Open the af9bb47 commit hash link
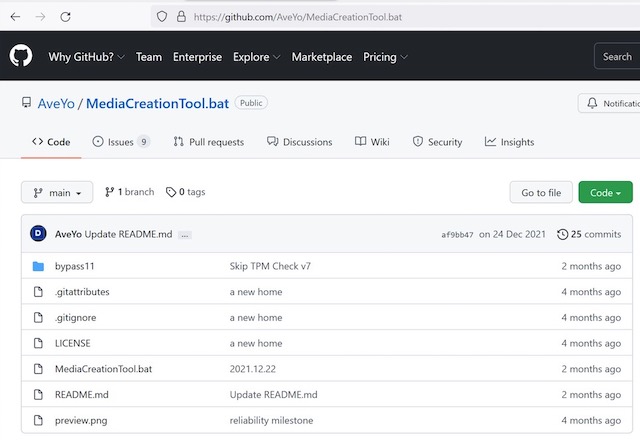640x440 pixels. [x=456, y=235]
